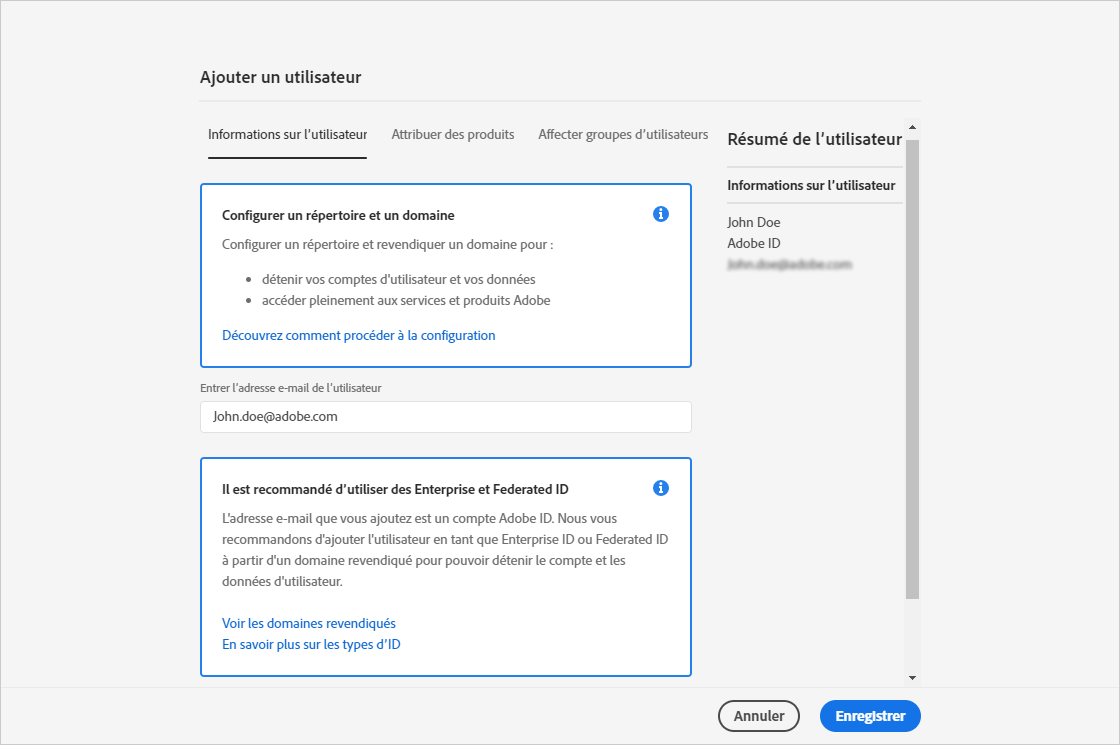Image resolution: width=1120 pixels, height=745 pixels.
Task: Focus the user e-mail address field
Action: click(x=445, y=417)
